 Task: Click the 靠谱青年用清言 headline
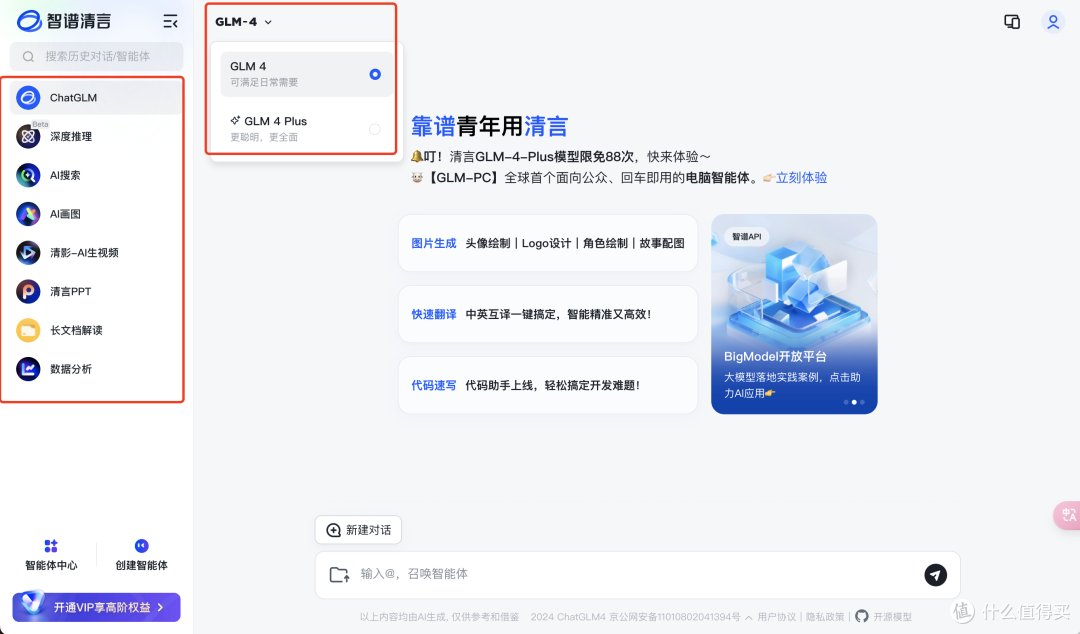click(489, 127)
